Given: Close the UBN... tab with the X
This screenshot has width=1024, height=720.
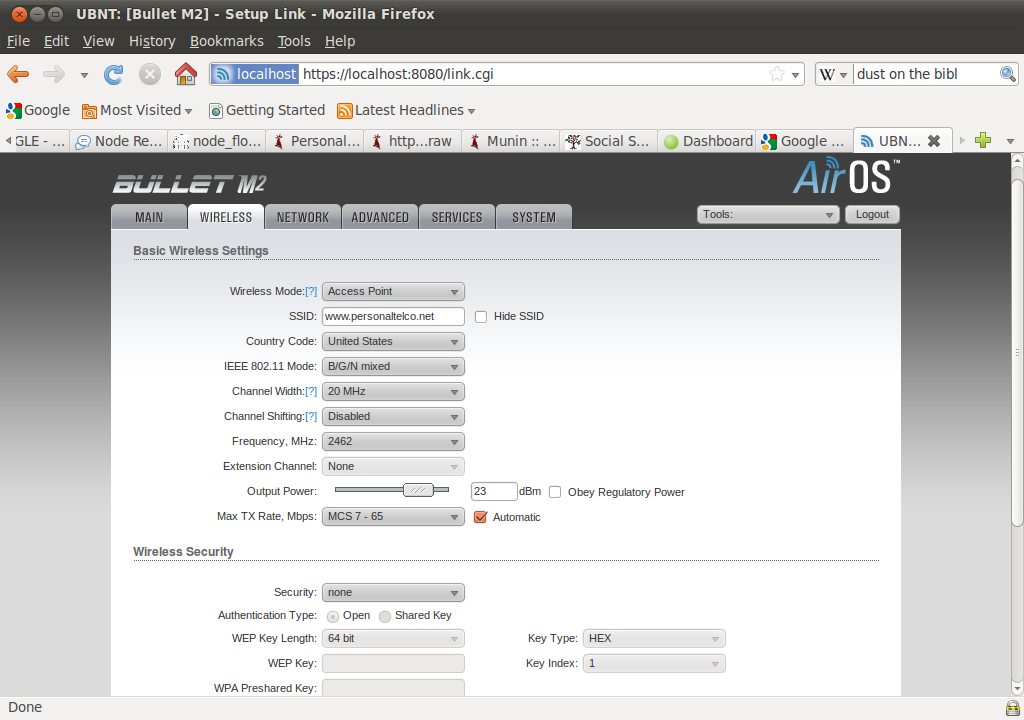Looking at the screenshot, I should 934,141.
